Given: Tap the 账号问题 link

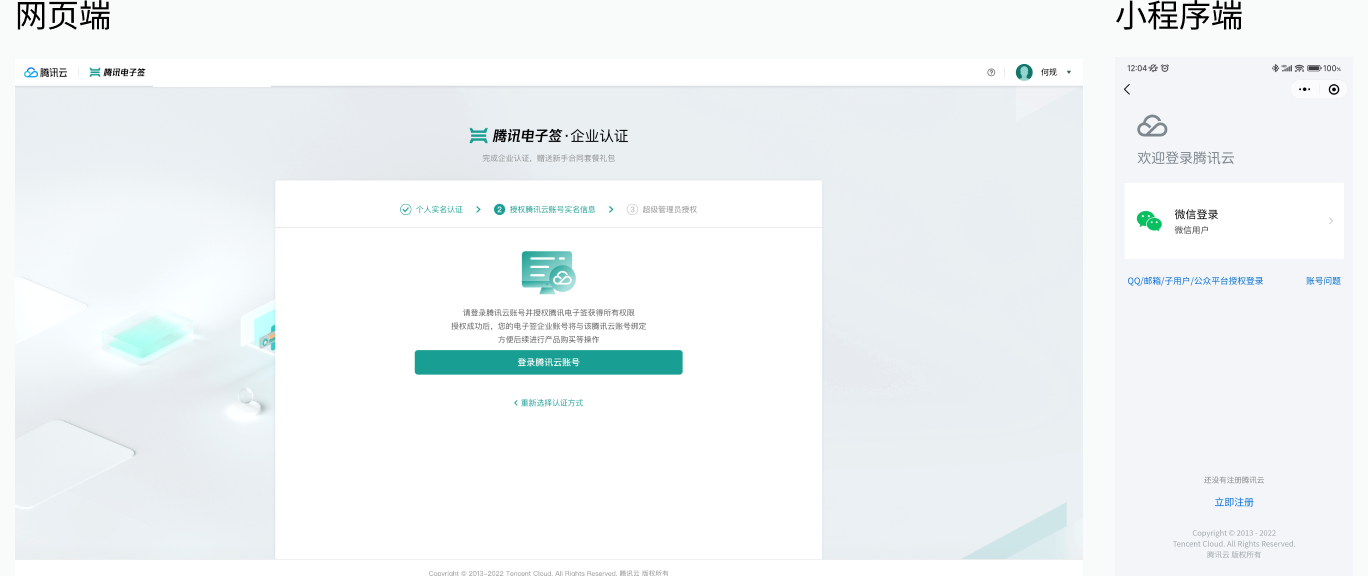Looking at the screenshot, I should click(x=1323, y=281).
